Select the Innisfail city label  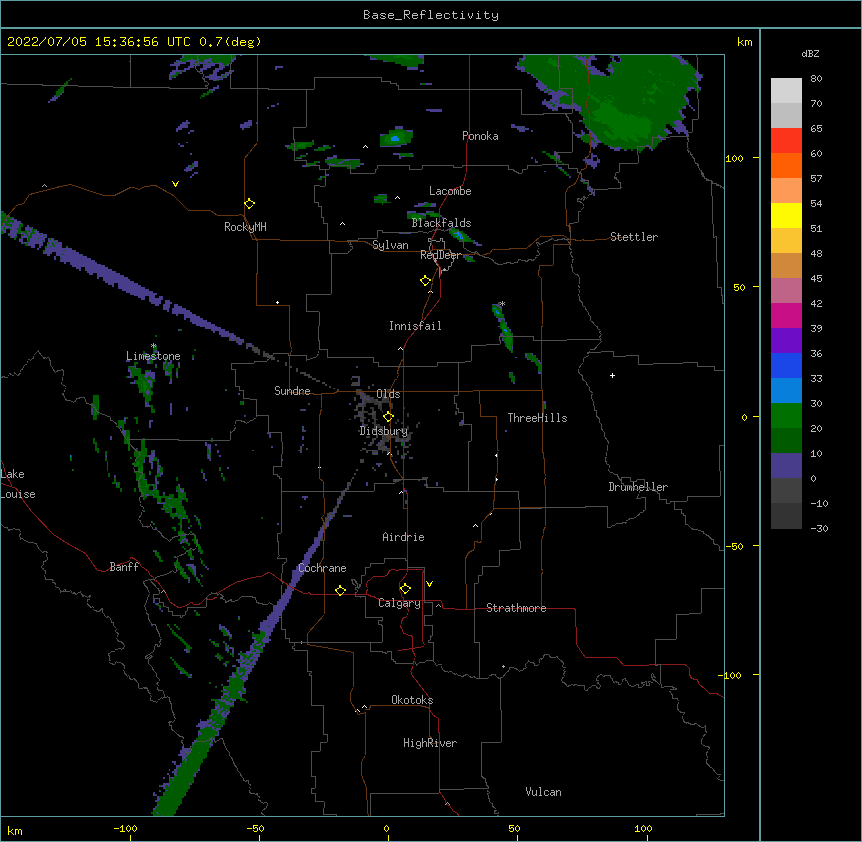(x=415, y=326)
